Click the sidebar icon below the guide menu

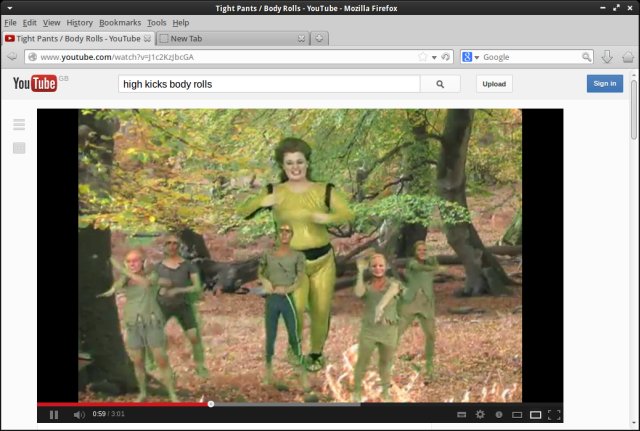coord(19,148)
